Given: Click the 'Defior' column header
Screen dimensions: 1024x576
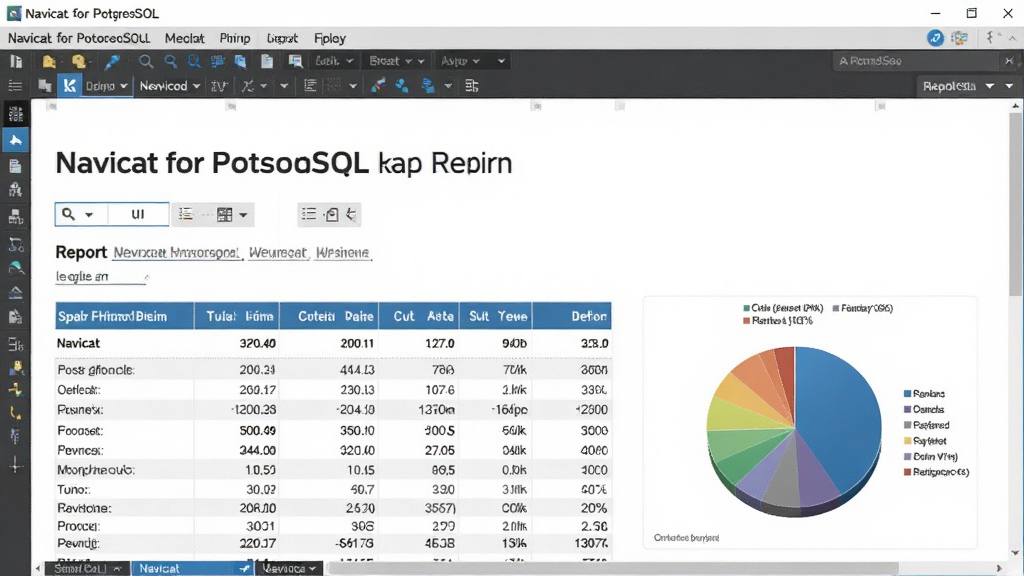Looking at the screenshot, I should click(x=571, y=316).
